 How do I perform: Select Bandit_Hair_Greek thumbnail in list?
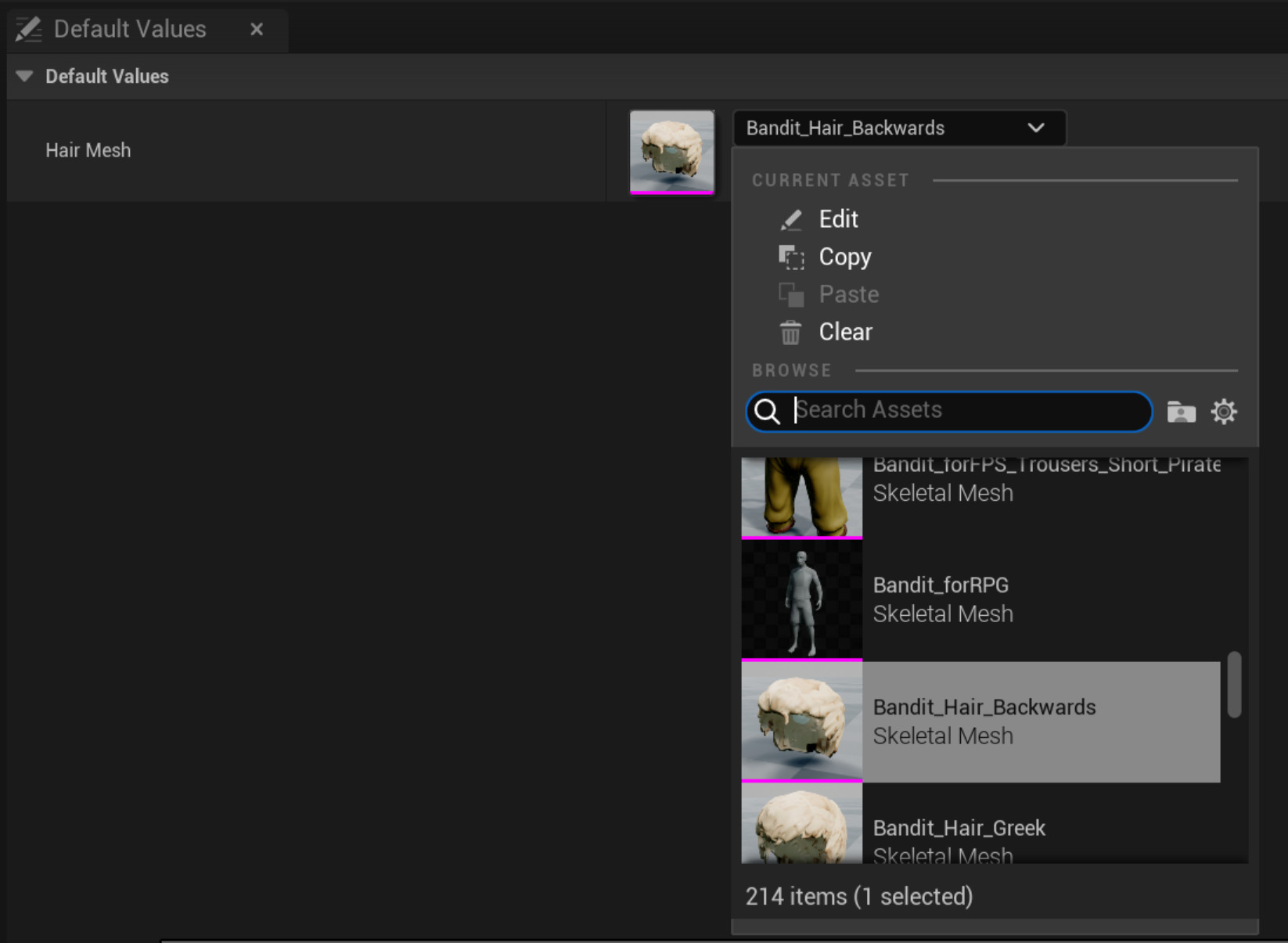click(802, 823)
